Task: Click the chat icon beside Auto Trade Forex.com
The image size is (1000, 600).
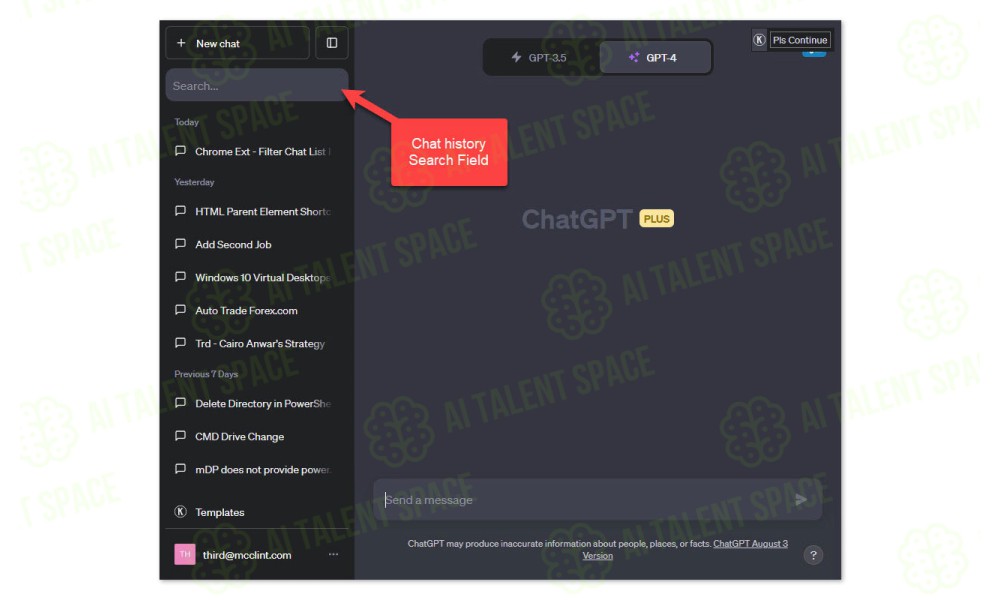Action: tap(180, 310)
